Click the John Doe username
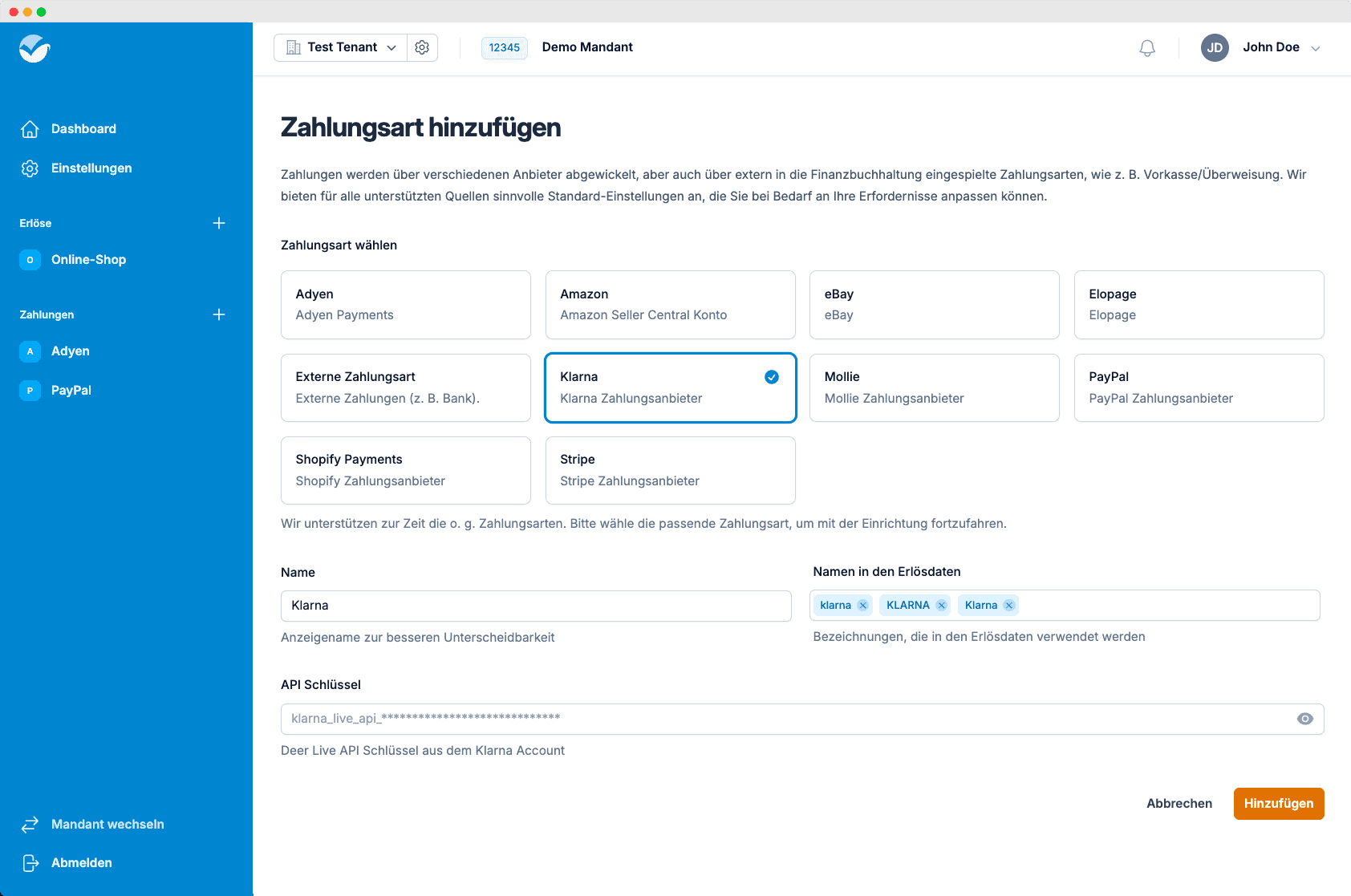The height and width of the screenshot is (896, 1351). [x=1271, y=47]
